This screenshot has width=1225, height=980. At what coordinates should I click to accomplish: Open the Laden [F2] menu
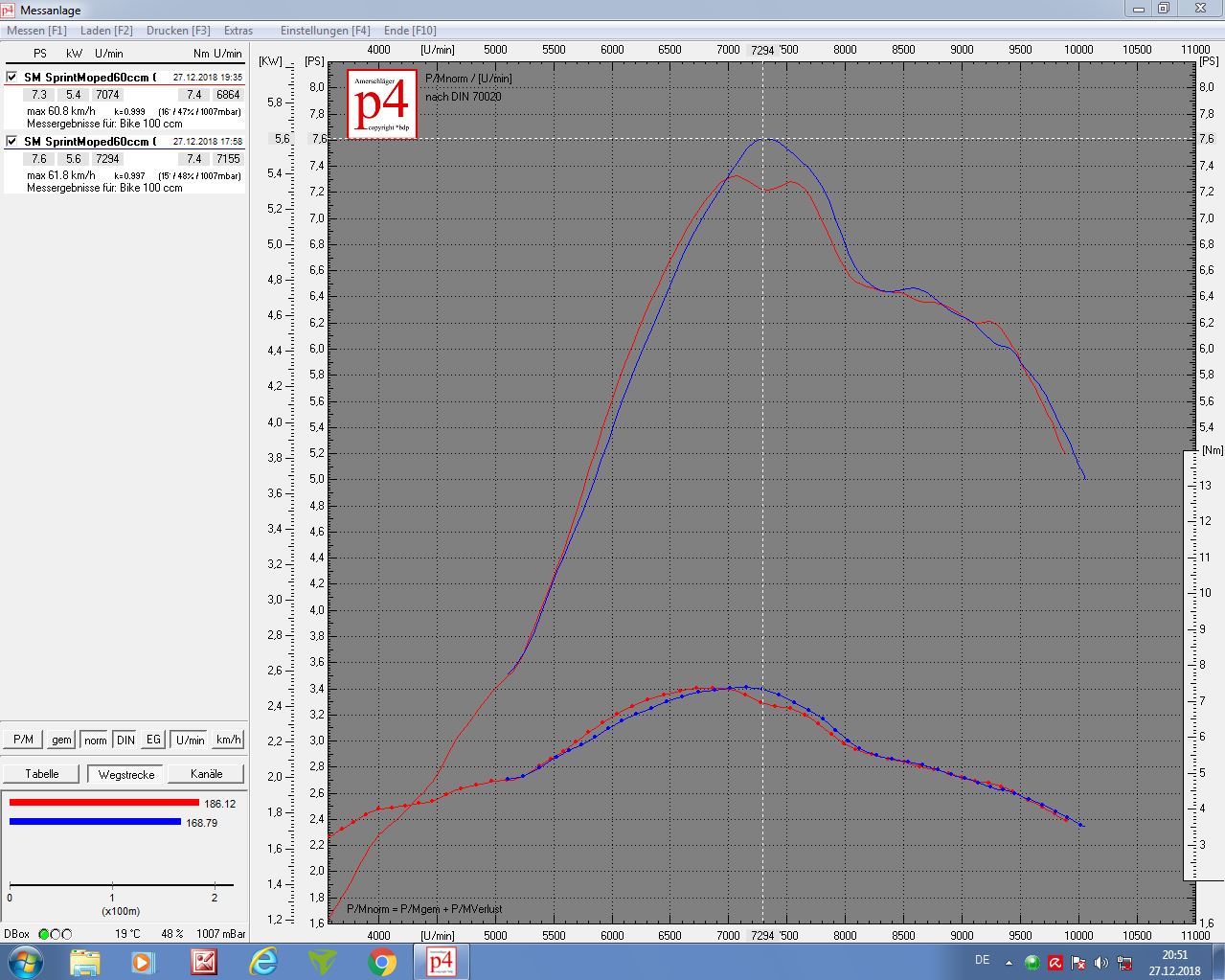tap(106, 31)
